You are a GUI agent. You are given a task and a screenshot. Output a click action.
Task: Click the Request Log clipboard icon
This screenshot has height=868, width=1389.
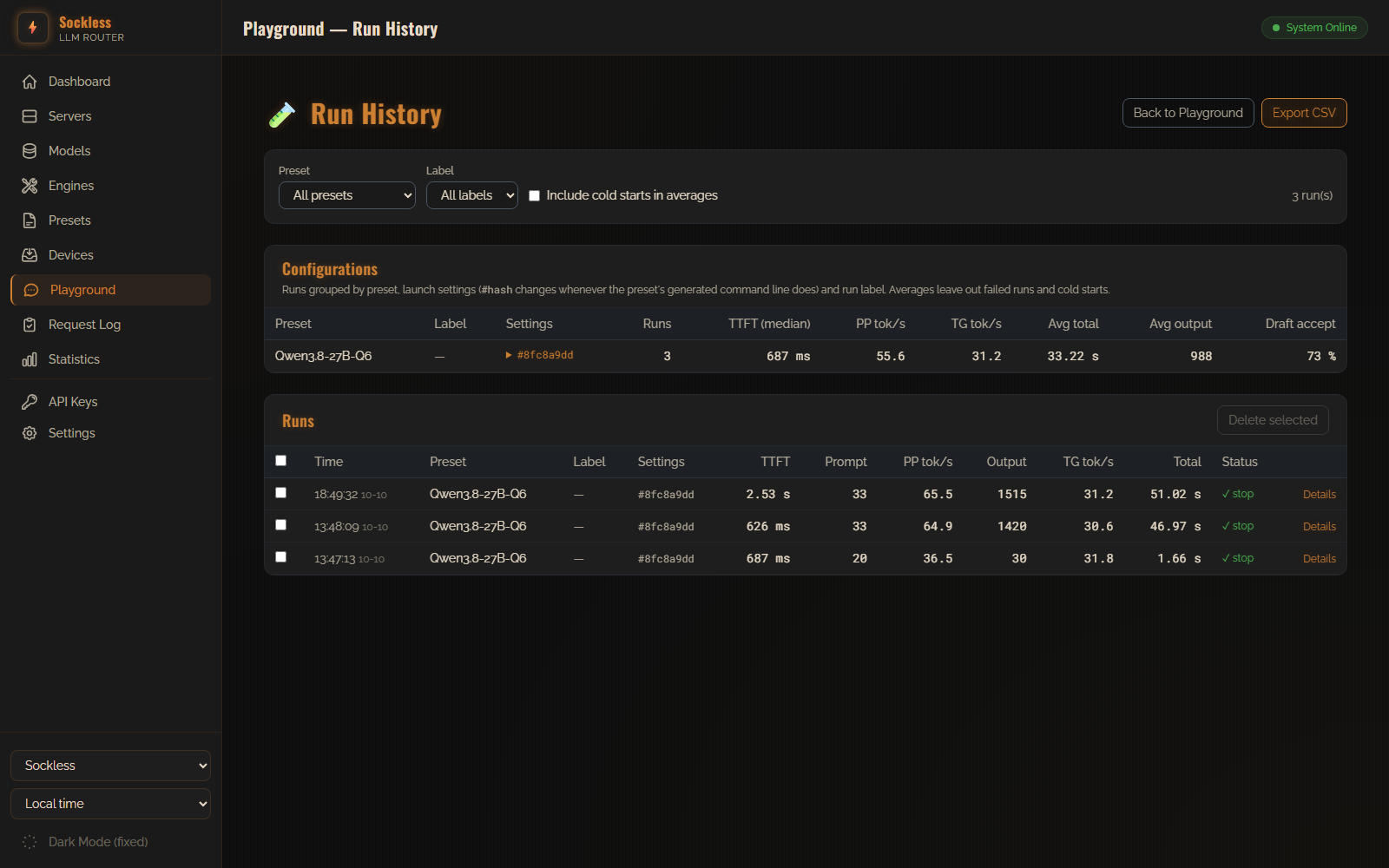[30, 325]
